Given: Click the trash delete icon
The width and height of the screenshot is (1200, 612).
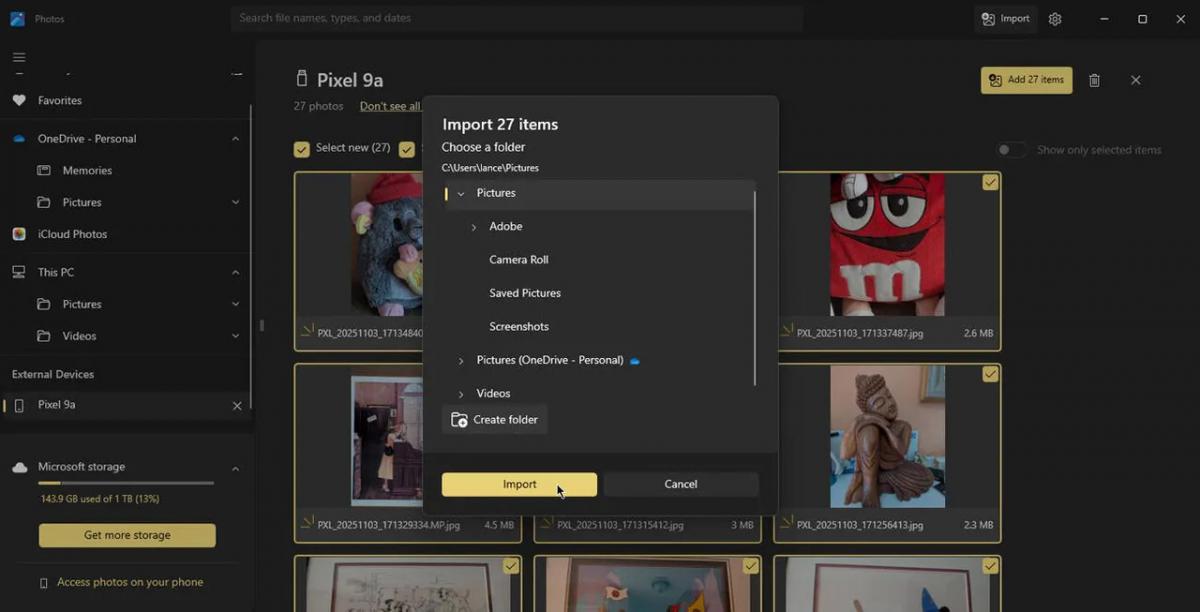Looking at the screenshot, I should (x=1094, y=80).
